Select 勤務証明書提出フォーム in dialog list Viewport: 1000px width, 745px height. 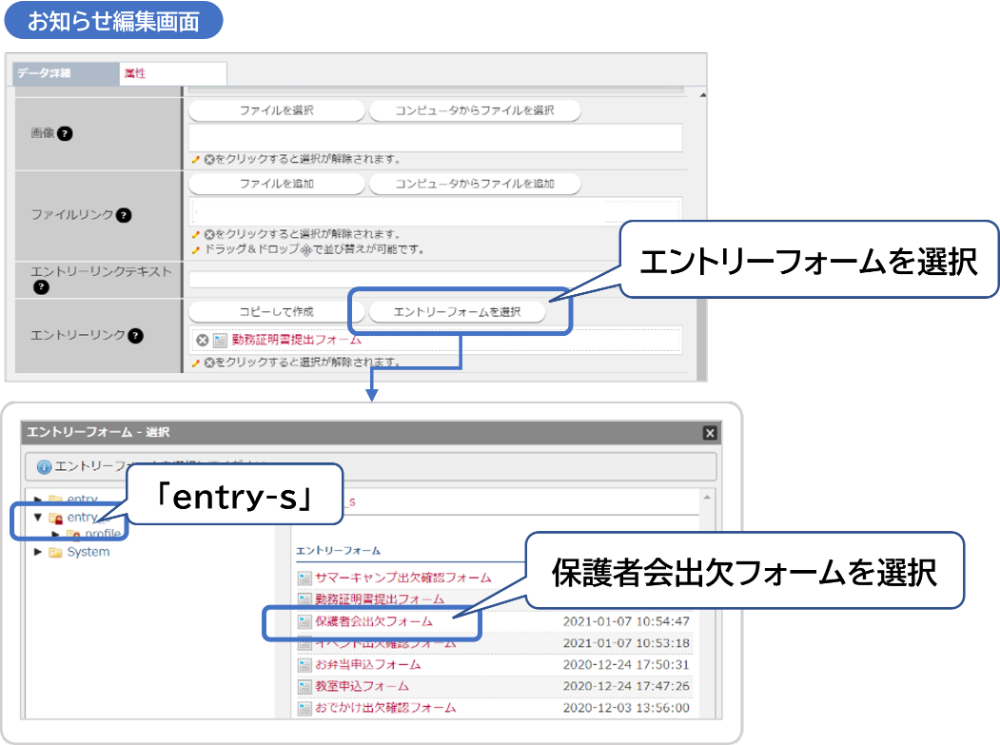pos(379,600)
